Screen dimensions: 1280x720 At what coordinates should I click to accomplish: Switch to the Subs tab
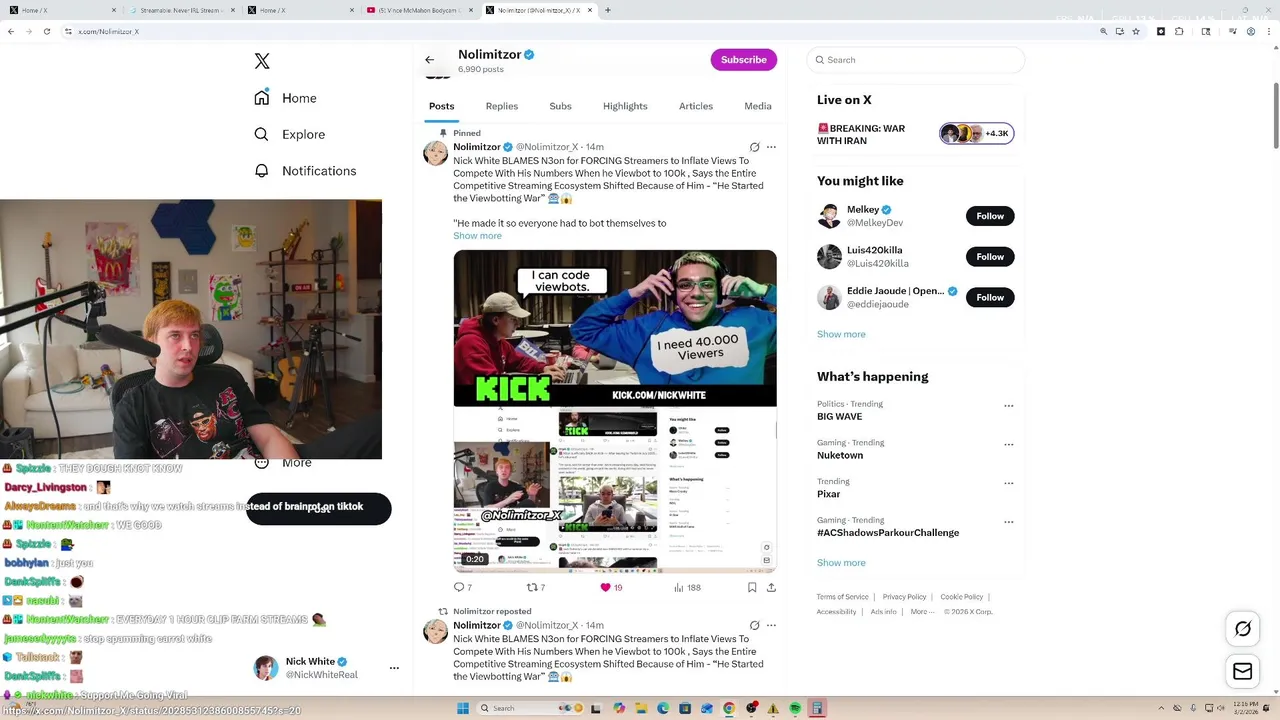[x=560, y=106]
